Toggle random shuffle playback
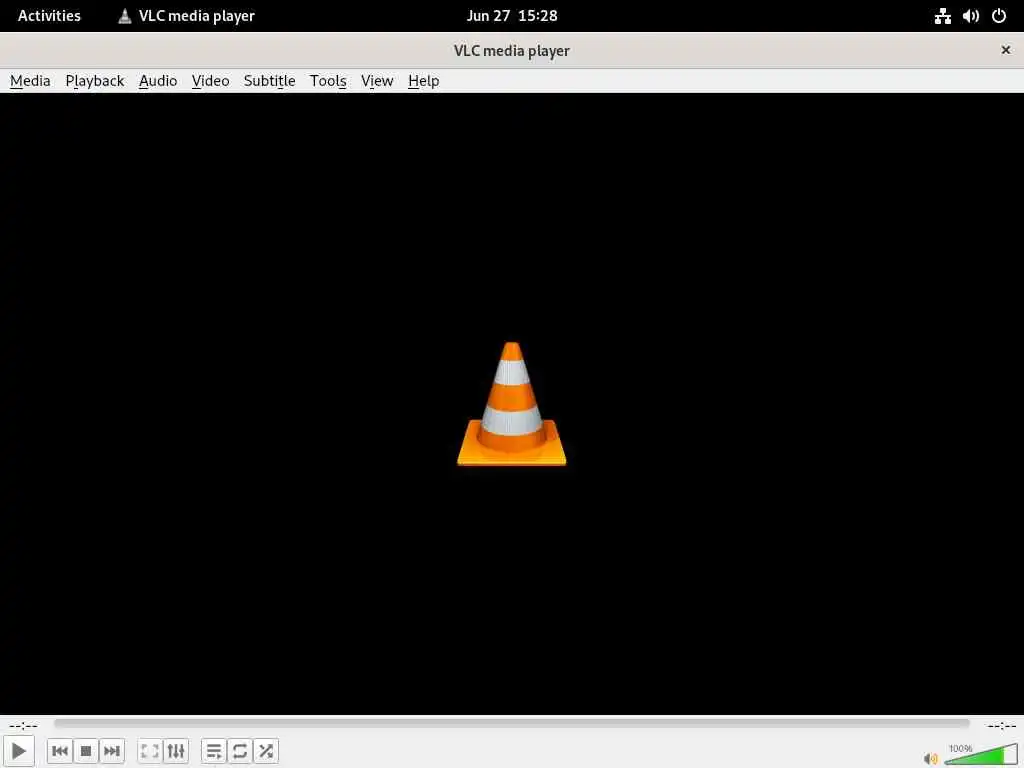 266,751
